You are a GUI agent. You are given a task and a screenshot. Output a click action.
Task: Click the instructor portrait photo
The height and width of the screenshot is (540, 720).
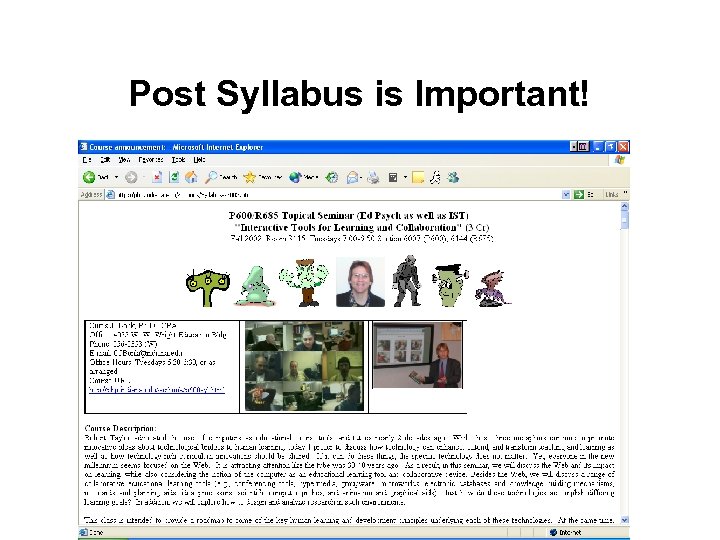pyautogui.click(x=360, y=281)
